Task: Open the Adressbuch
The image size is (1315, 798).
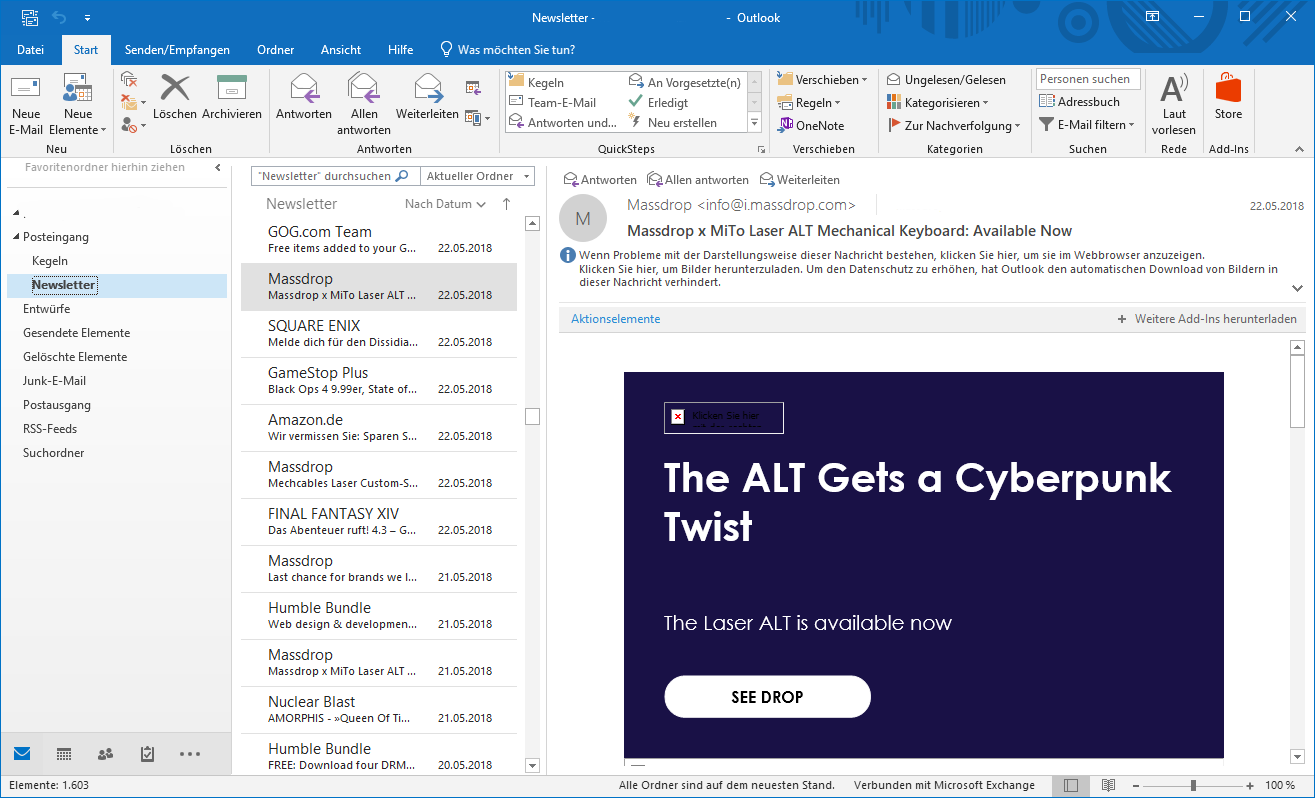Action: tap(1080, 102)
